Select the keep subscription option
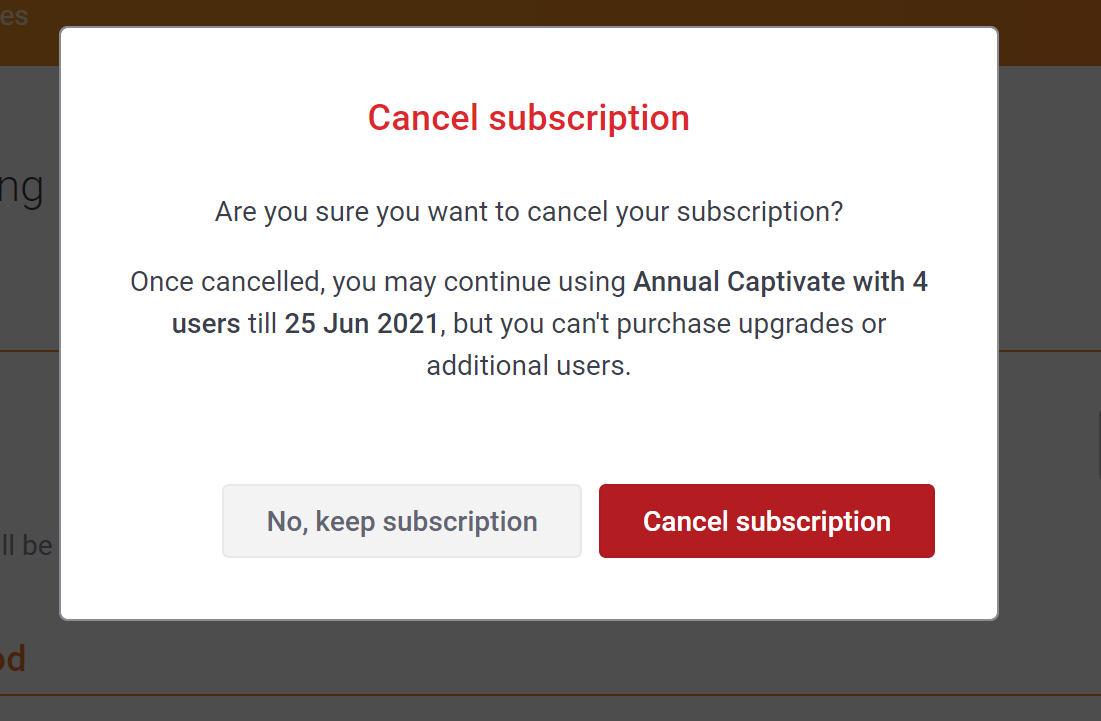Viewport: 1101px width, 721px height. tap(401, 521)
